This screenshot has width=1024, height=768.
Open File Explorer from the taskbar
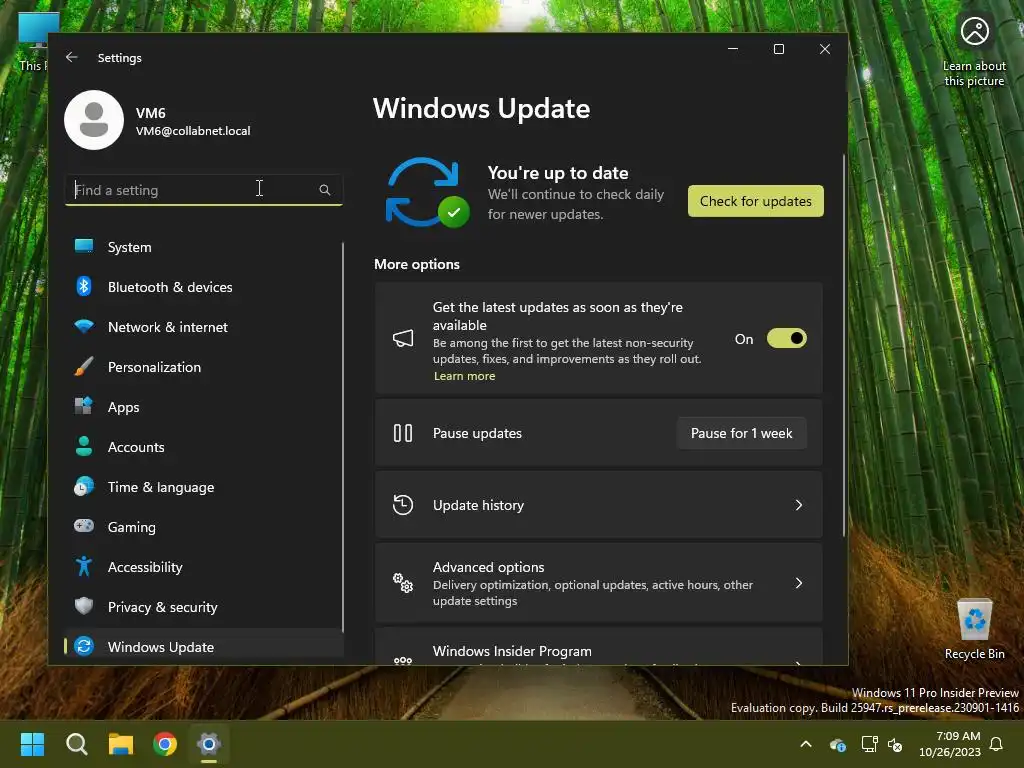[121, 744]
